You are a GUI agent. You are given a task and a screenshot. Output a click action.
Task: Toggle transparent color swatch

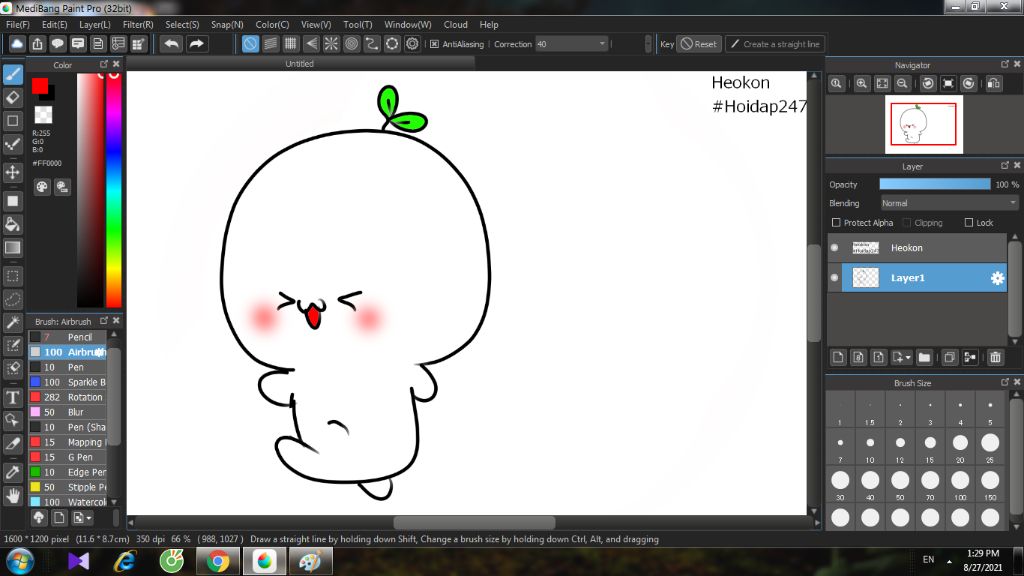(43, 115)
